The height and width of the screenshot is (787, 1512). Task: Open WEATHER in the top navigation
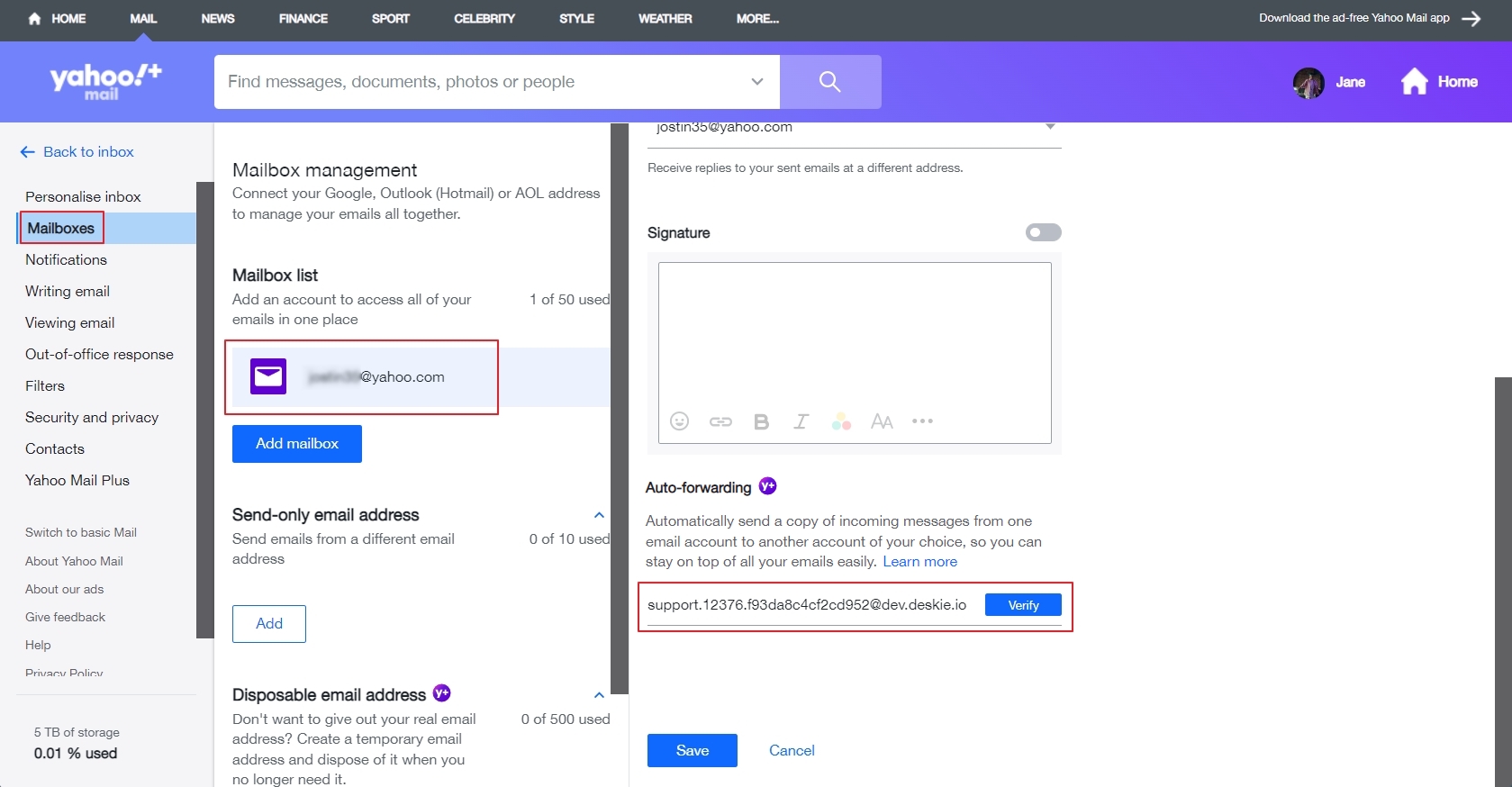665,19
